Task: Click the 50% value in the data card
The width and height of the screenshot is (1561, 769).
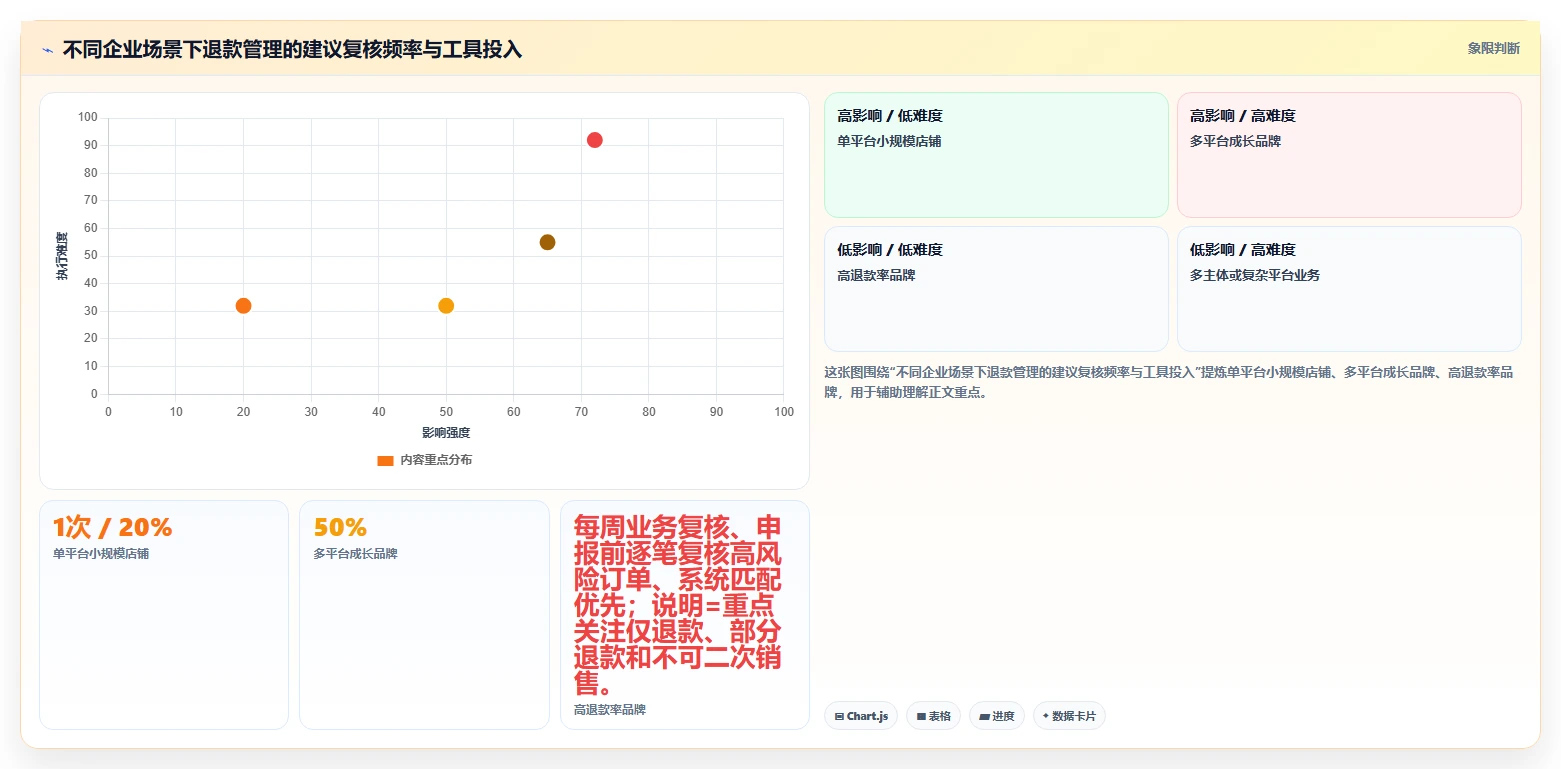Action: click(340, 527)
